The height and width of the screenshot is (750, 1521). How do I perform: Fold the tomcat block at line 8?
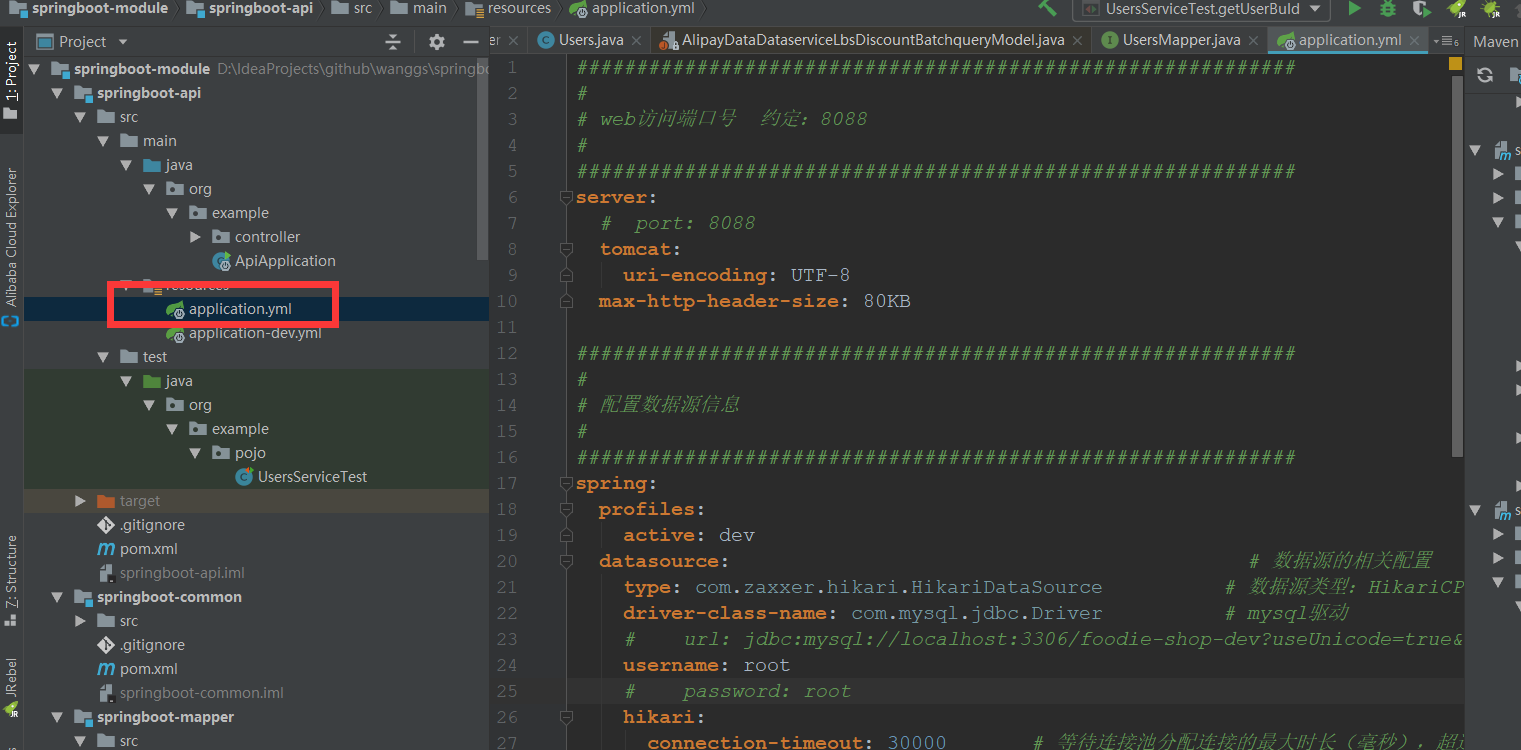pyautogui.click(x=566, y=249)
